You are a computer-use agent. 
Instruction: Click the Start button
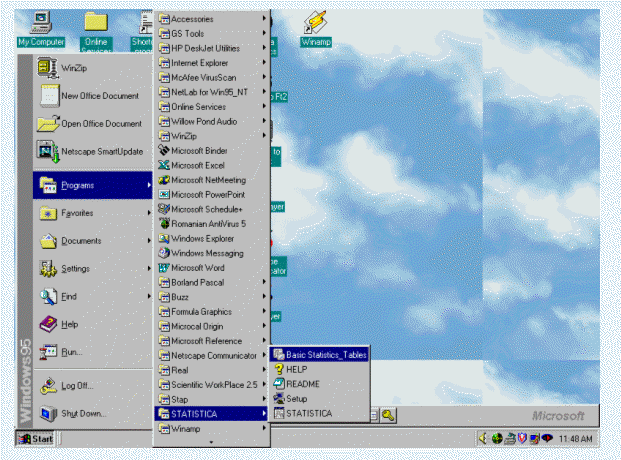(35, 439)
